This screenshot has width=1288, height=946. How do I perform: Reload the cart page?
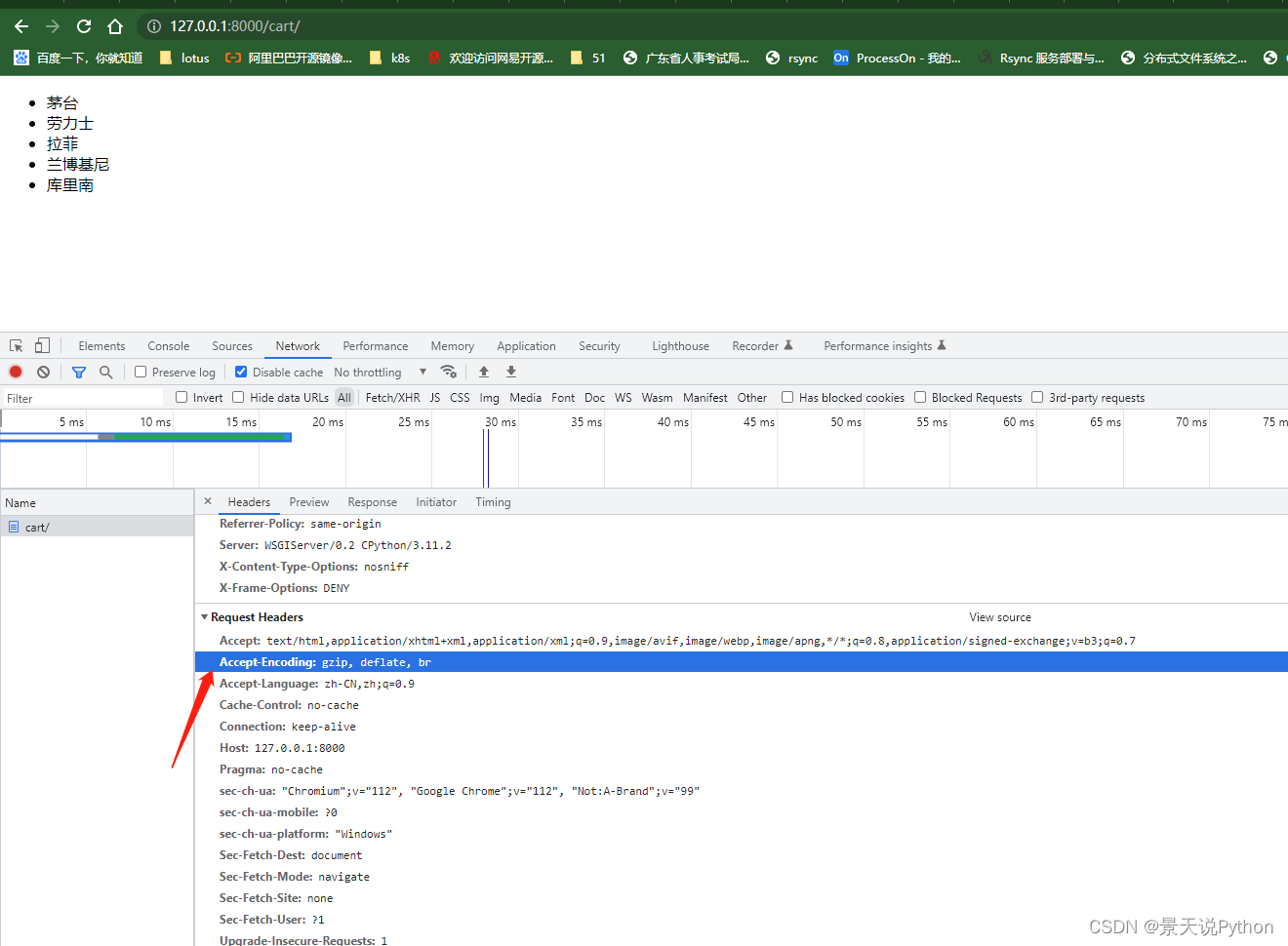[84, 26]
